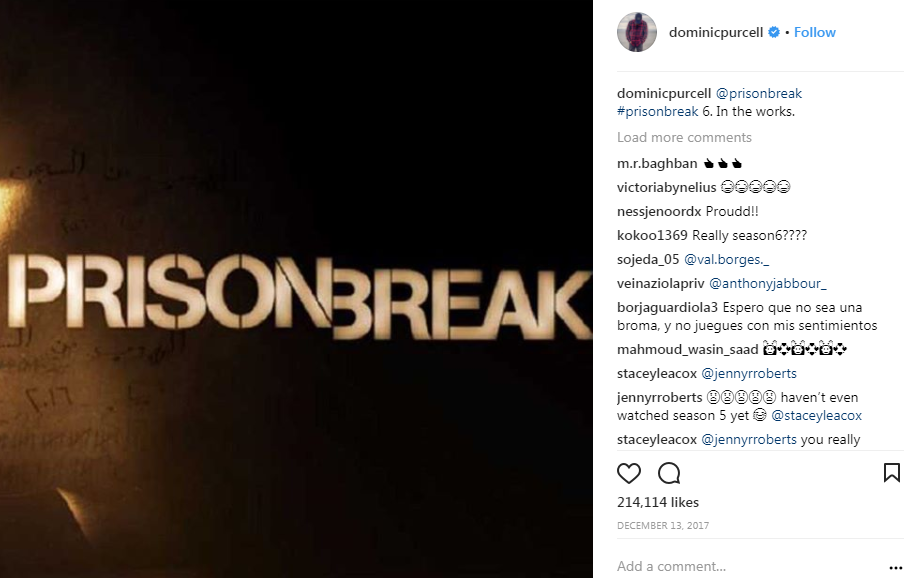Open the @prisonbreak mention in the caption
Screen dimensions: 909x578
click(759, 93)
